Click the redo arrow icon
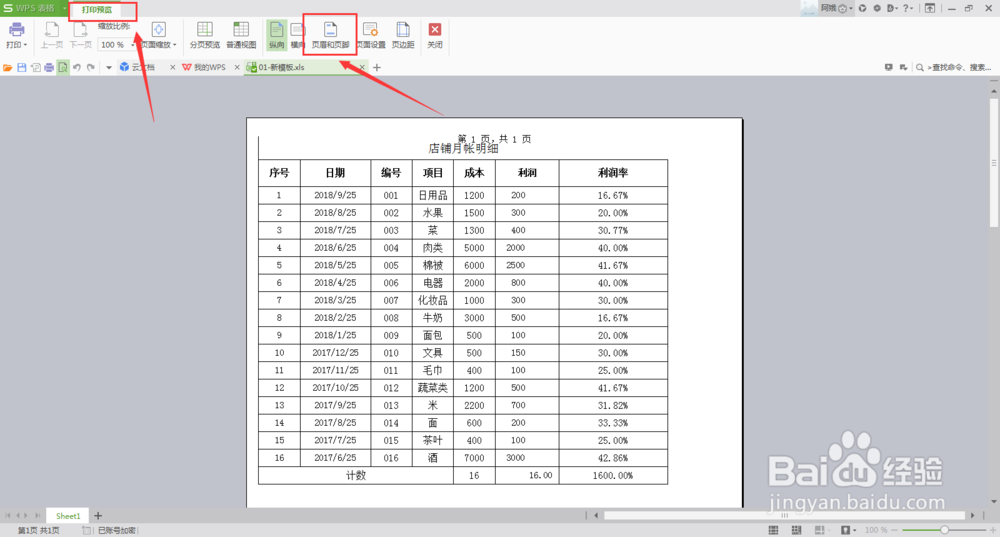The height and width of the screenshot is (537, 1000). [x=91, y=67]
